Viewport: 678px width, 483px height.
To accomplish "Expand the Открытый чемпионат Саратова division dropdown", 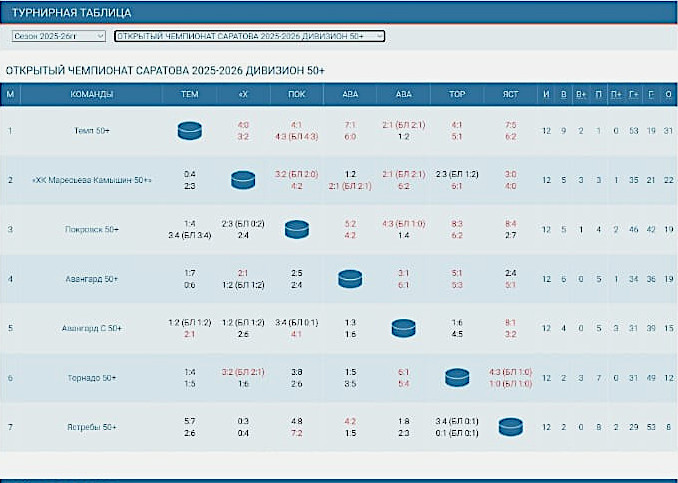I will pyautogui.click(x=249, y=36).
